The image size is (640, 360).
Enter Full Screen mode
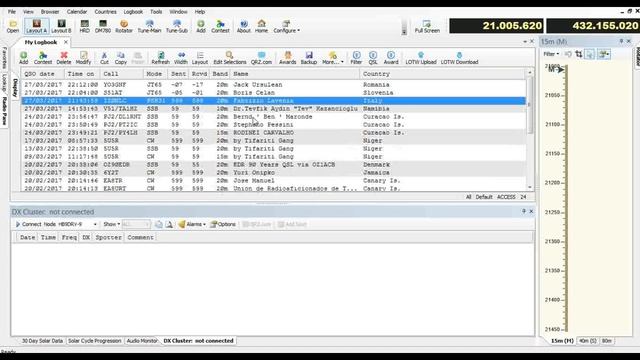[x=427, y=27]
